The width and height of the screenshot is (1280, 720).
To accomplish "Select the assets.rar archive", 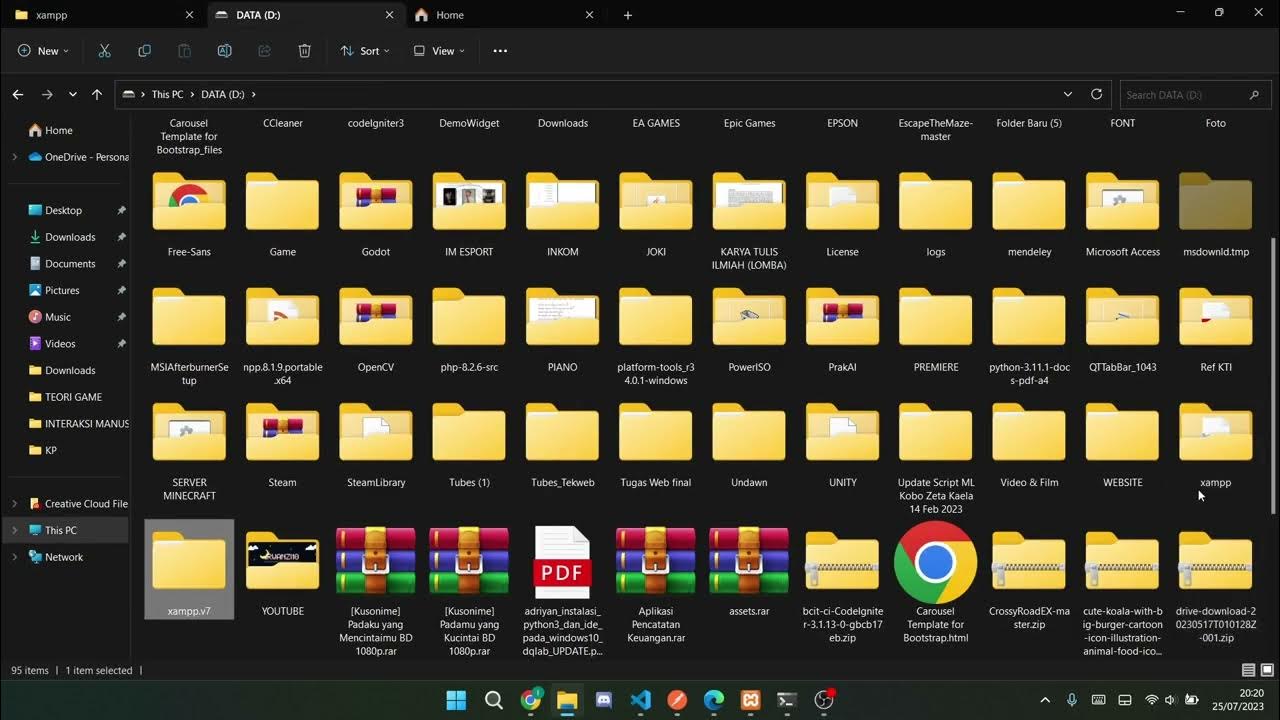I will pyautogui.click(x=749, y=573).
